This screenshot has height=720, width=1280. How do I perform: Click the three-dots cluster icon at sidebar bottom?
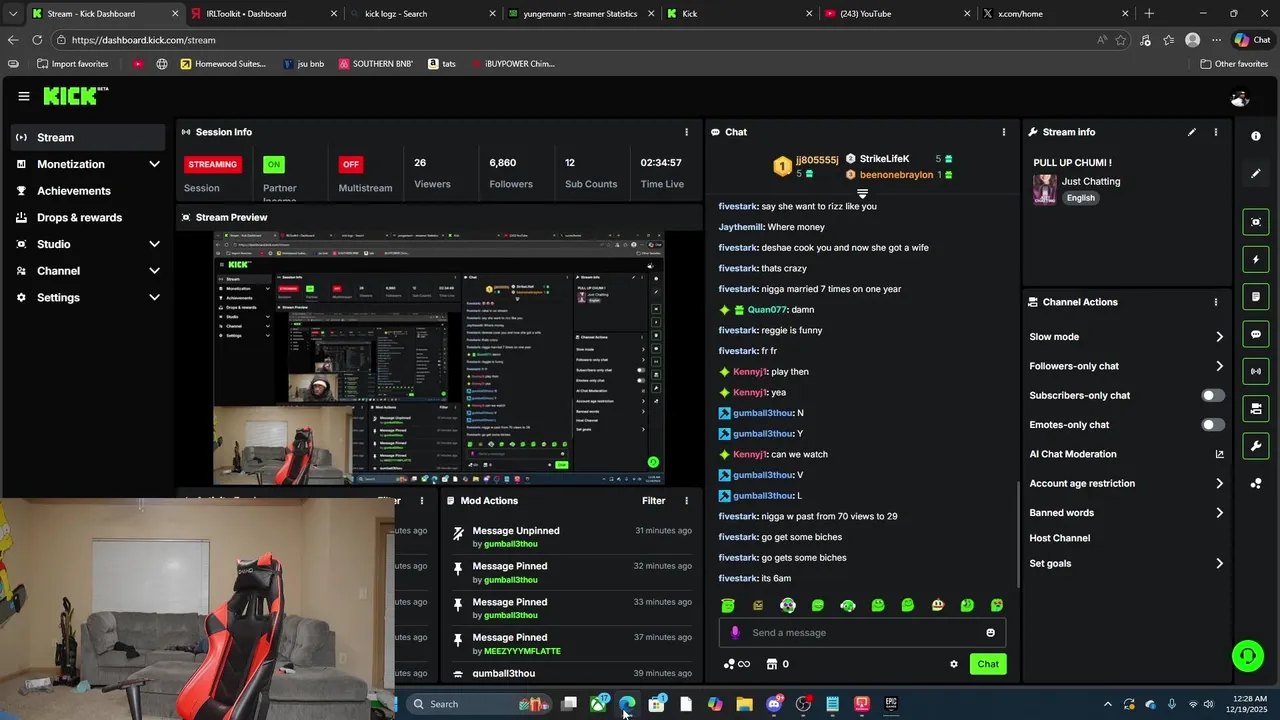click(1256, 484)
